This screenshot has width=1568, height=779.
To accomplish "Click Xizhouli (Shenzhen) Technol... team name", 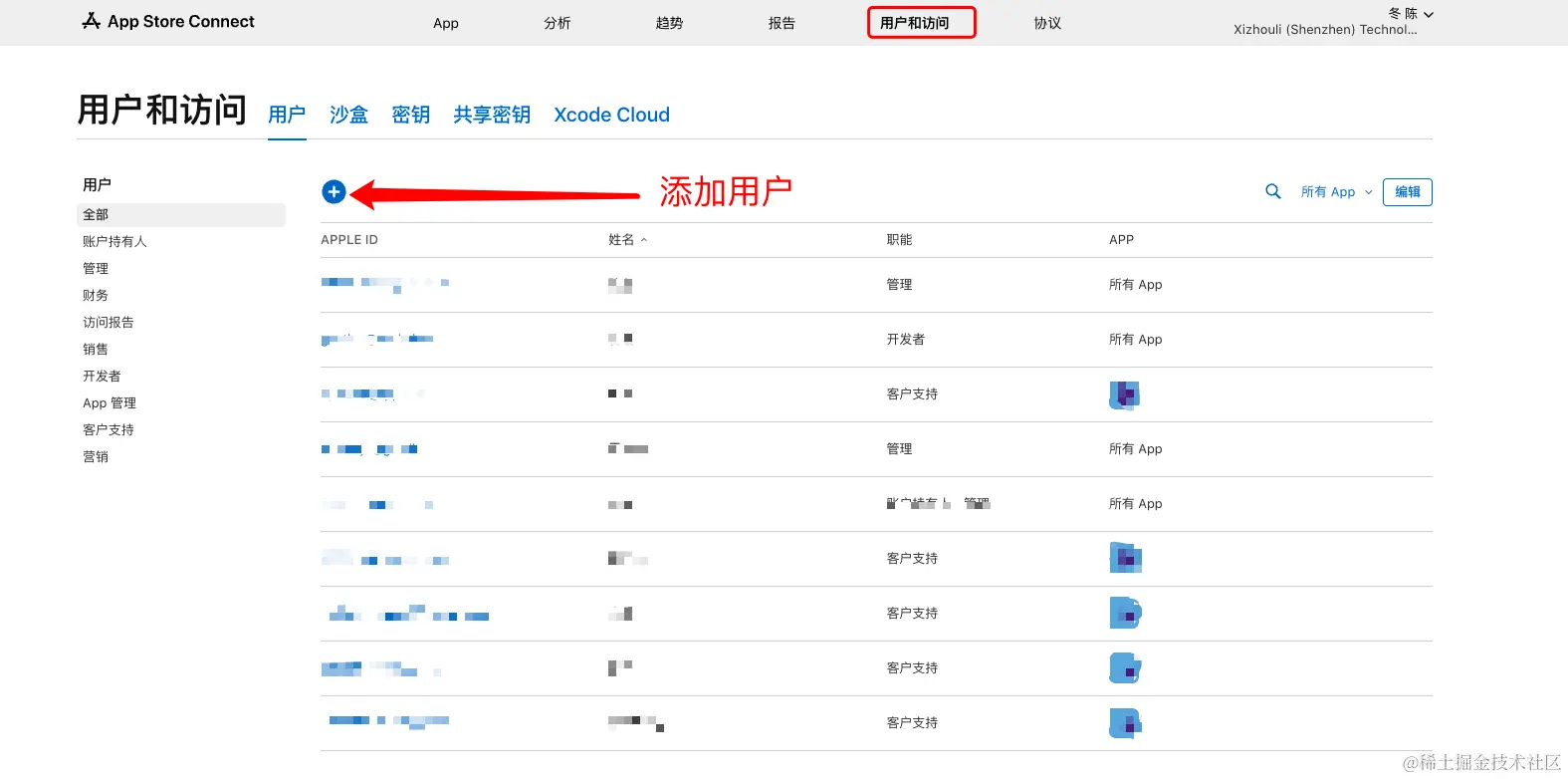I will 1325,30.
